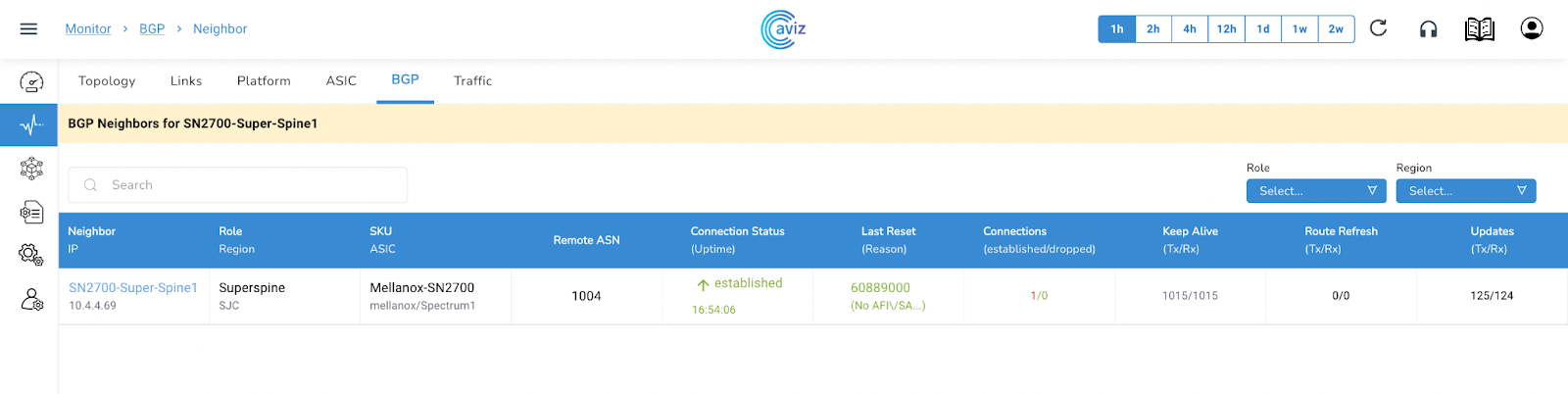
Task: Open the network cluster sidebar icon
Action: click(x=31, y=169)
